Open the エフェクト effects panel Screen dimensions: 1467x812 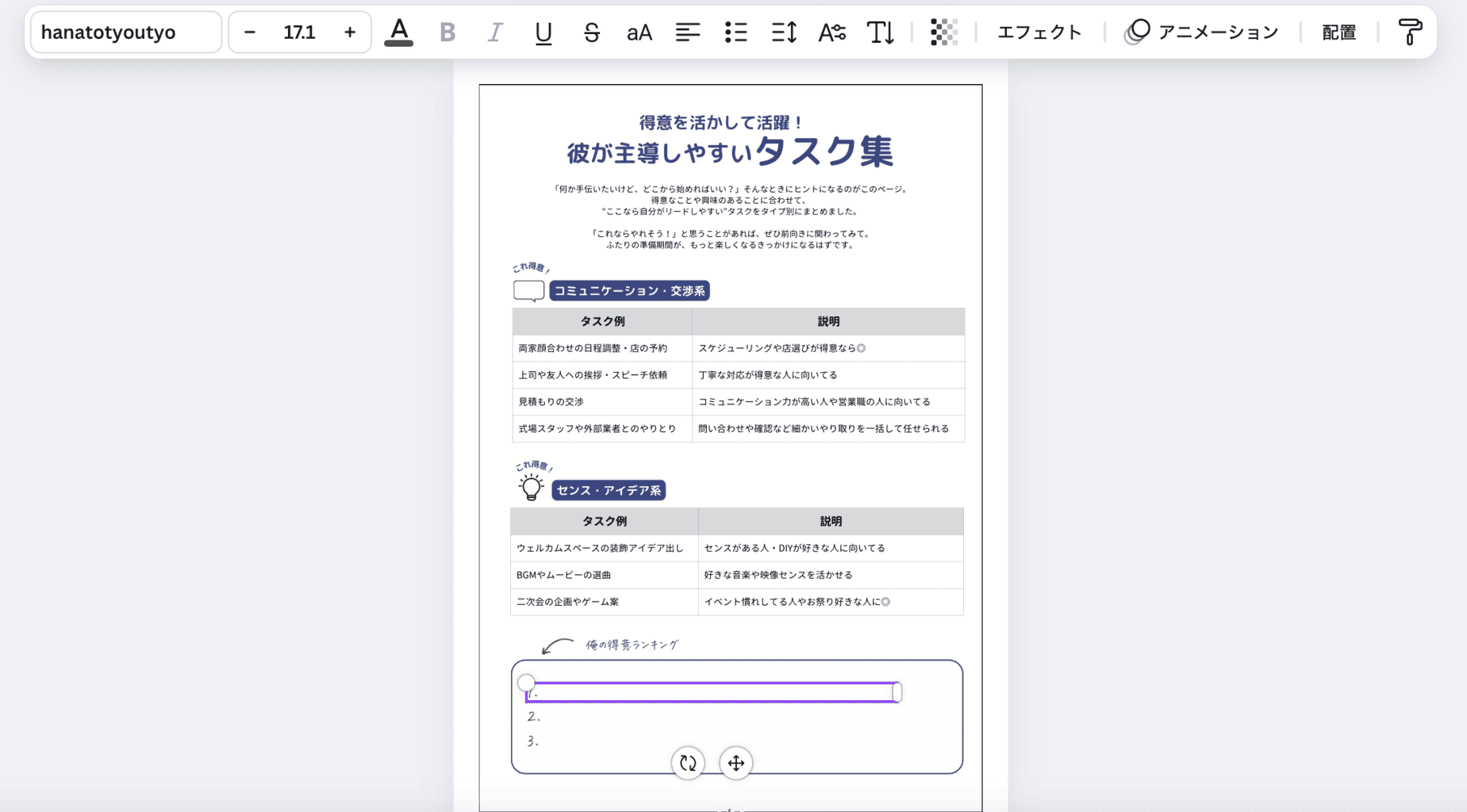point(1039,33)
